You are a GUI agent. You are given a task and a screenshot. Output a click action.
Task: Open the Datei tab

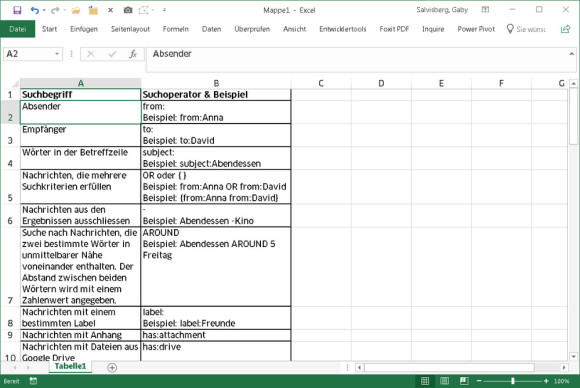[x=17, y=29]
